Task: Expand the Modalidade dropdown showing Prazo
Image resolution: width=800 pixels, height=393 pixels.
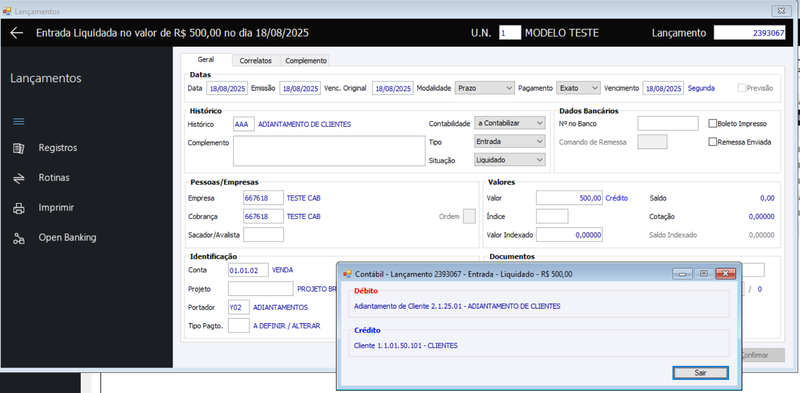Action: (484, 88)
